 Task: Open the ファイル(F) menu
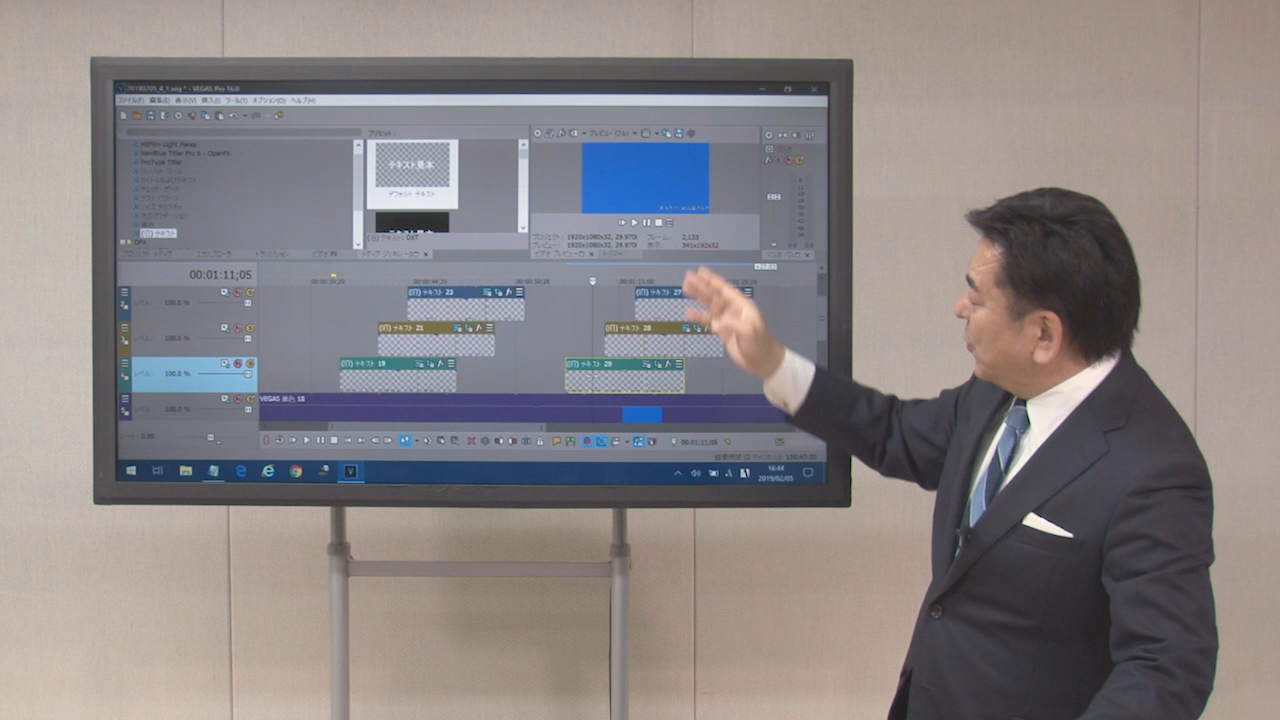tap(130, 101)
